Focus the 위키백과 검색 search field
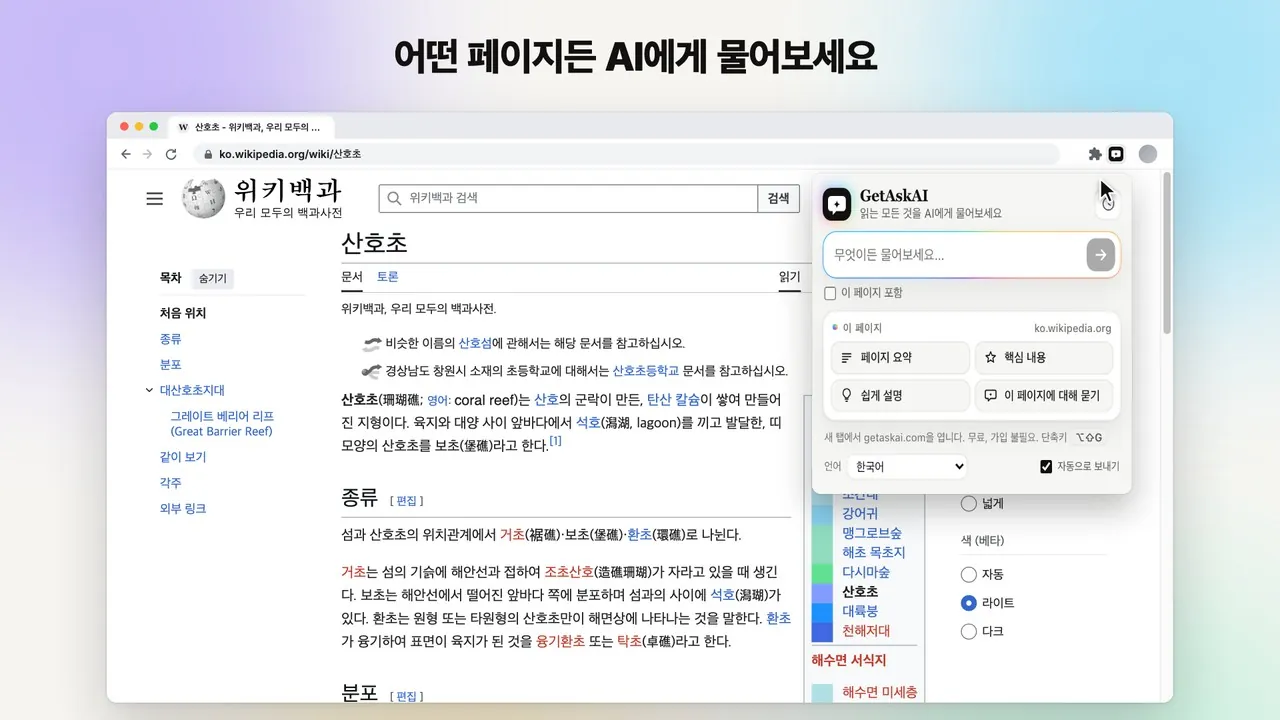Screen dimensions: 1280x720 coord(568,198)
